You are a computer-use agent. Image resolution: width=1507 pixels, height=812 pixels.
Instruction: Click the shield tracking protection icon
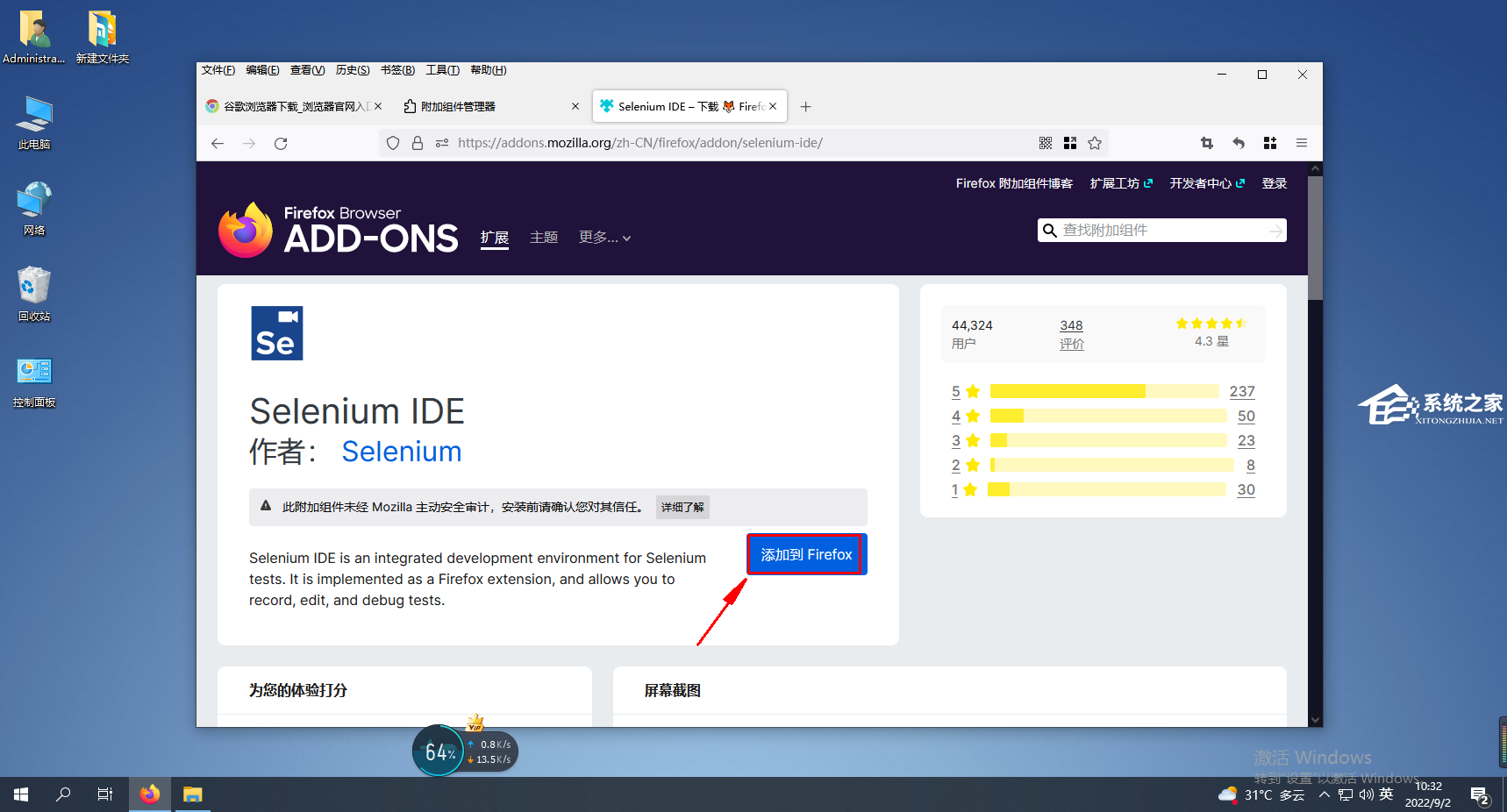click(x=393, y=143)
